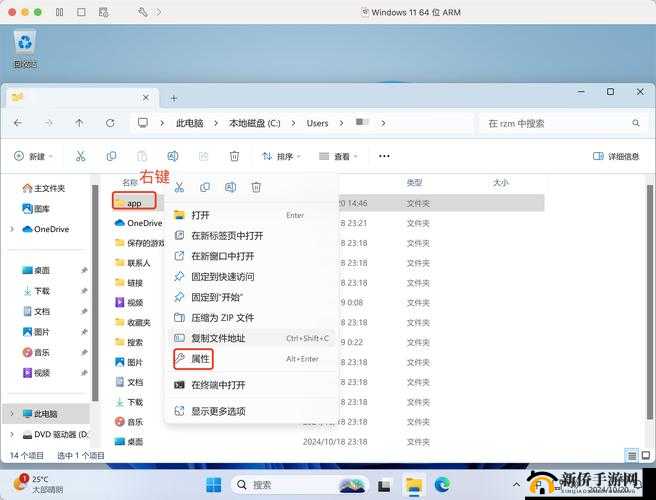
Task: Choose 显示更多选项
Action: click(x=251, y=411)
